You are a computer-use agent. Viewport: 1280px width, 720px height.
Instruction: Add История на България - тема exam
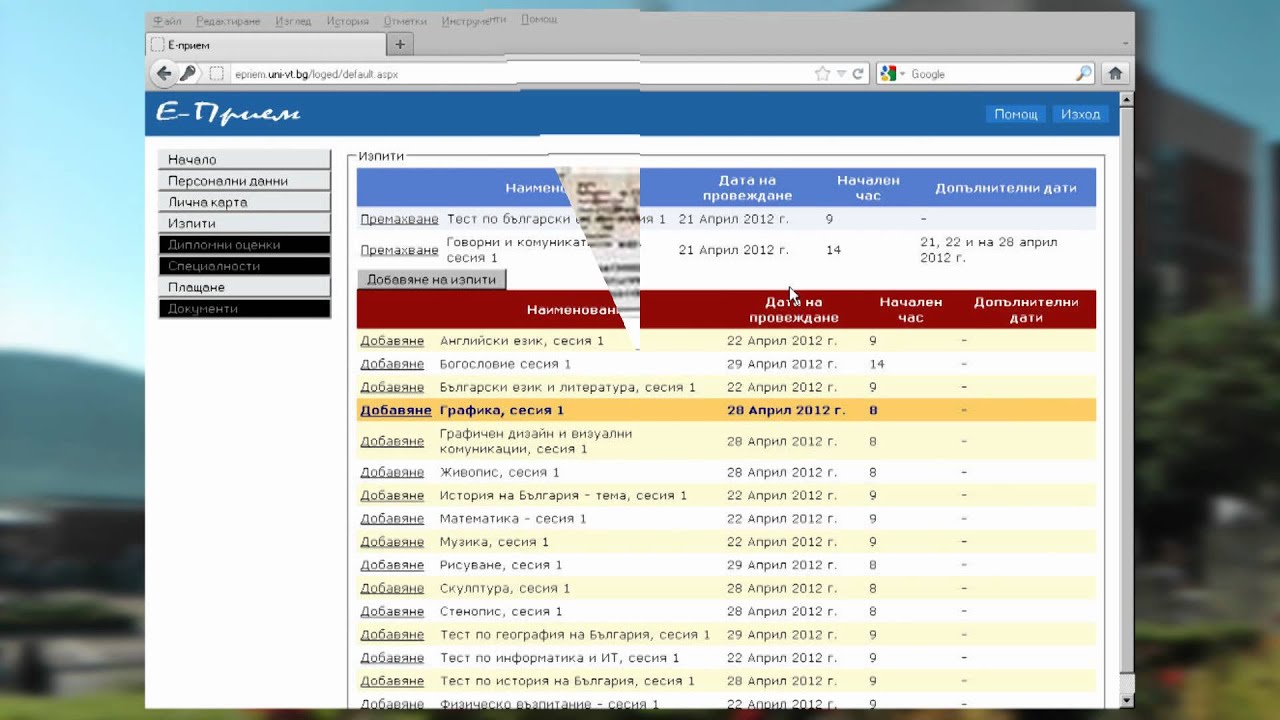[x=392, y=495]
